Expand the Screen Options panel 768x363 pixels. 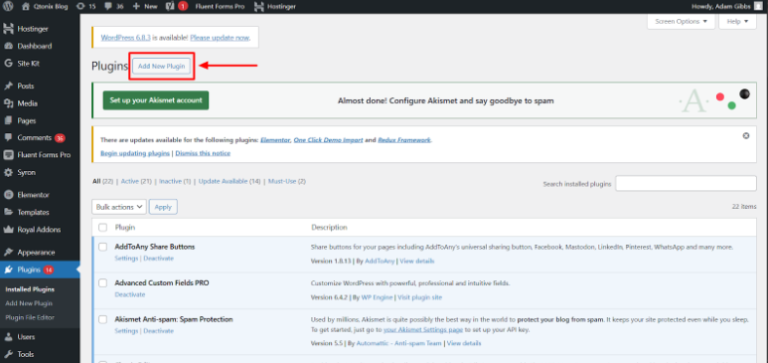pos(681,22)
